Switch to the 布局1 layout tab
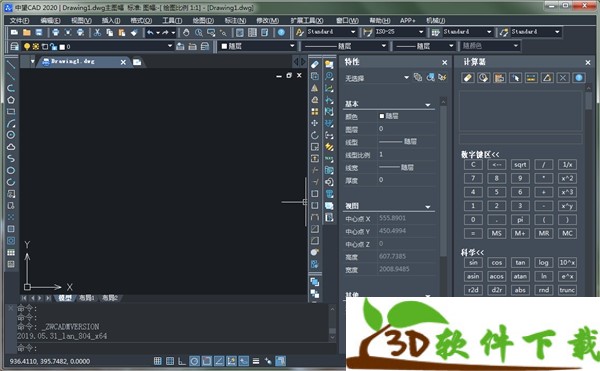600x371 pixels. 87,298
